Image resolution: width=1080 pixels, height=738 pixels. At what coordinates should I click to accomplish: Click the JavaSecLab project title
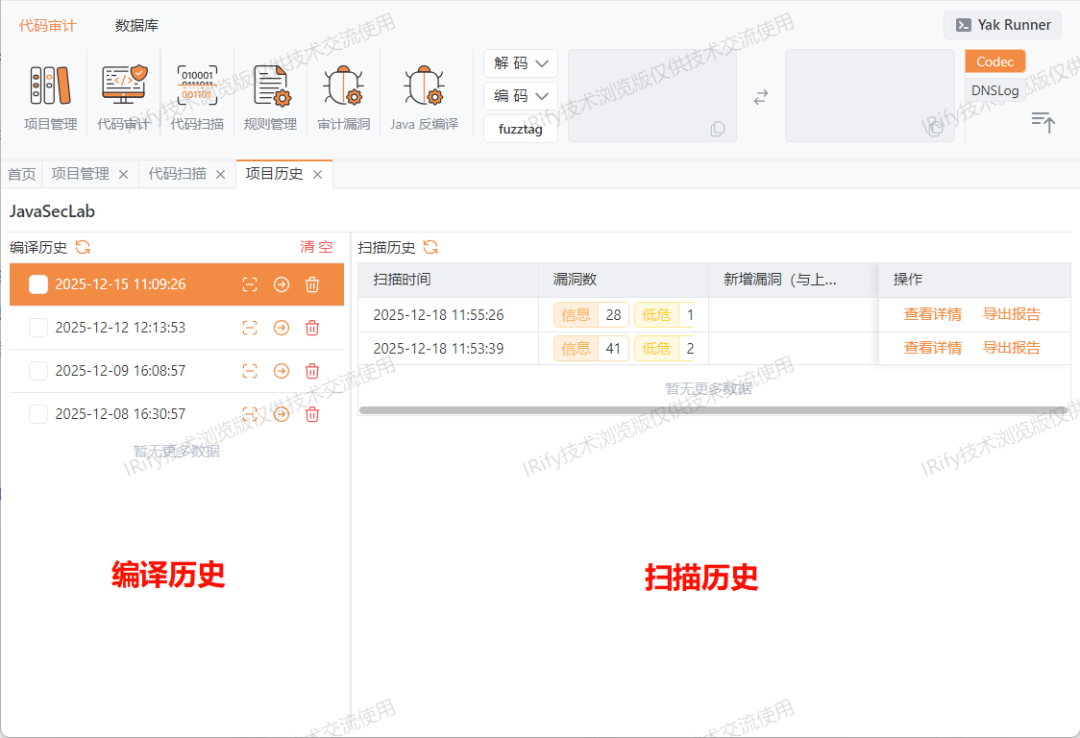point(52,212)
